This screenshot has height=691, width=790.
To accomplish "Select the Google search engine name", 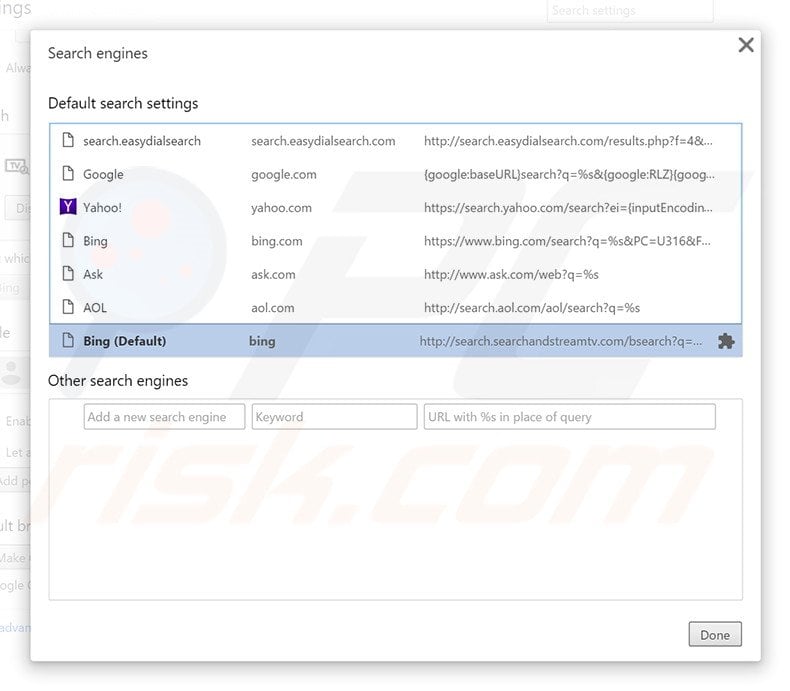I will [103, 174].
